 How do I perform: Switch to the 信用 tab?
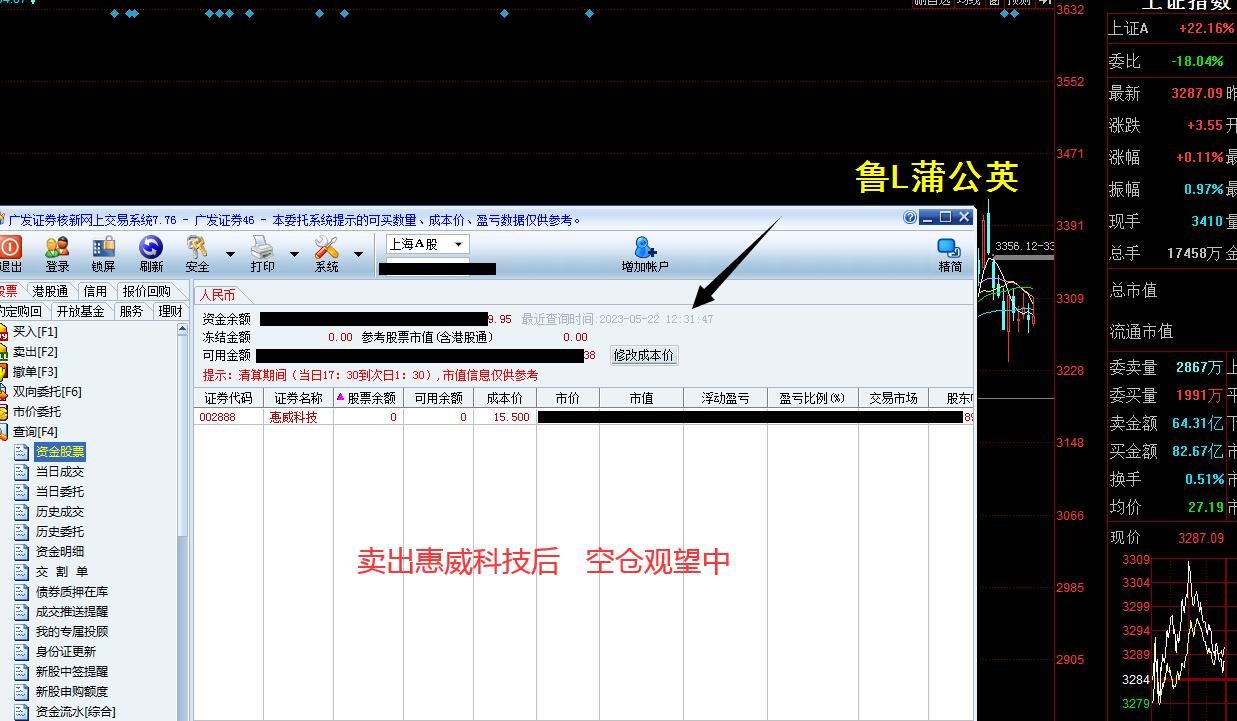tap(95, 291)
